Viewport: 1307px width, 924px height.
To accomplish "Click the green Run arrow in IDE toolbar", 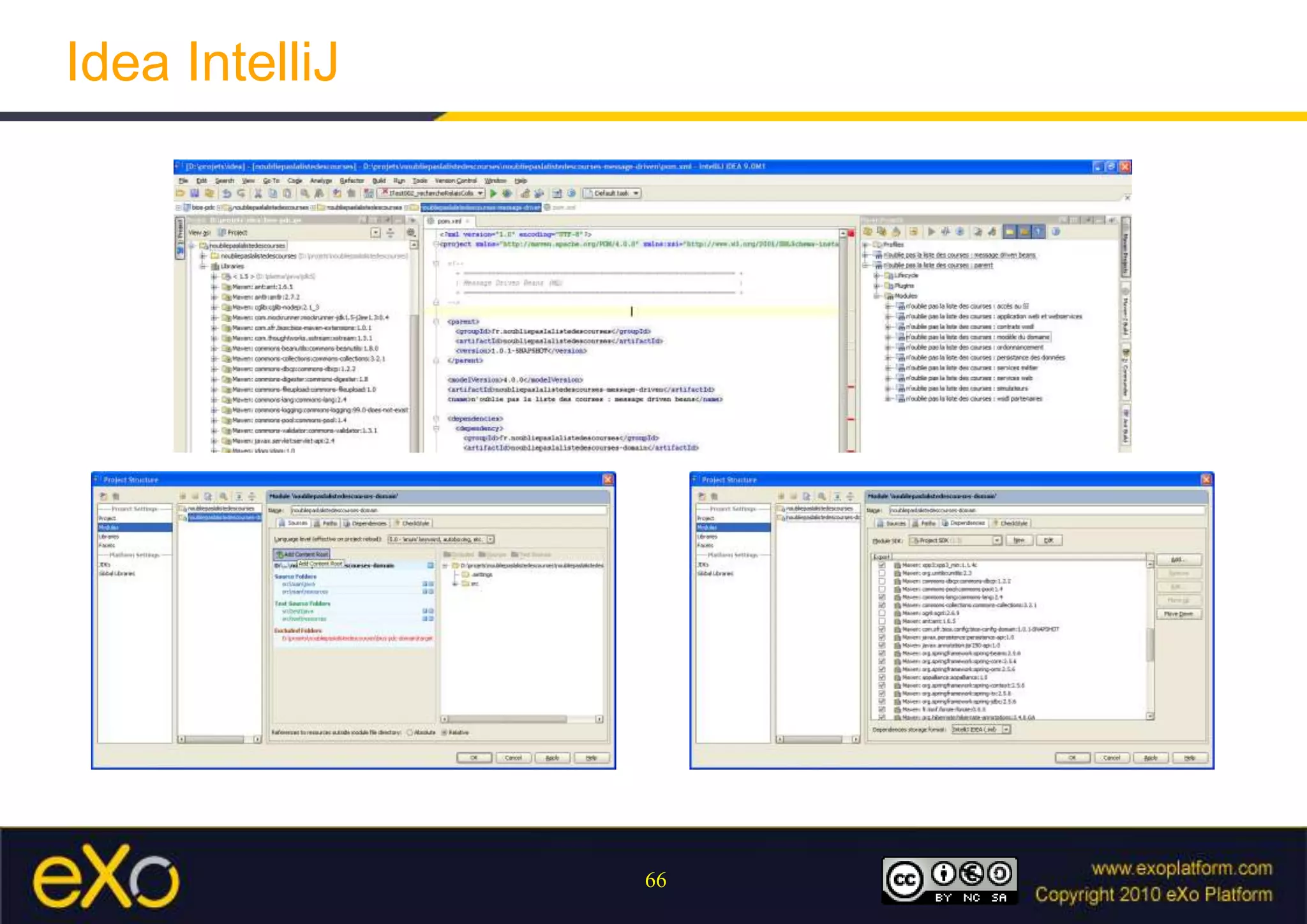I will pyautogui.click(x=493, y=193).
